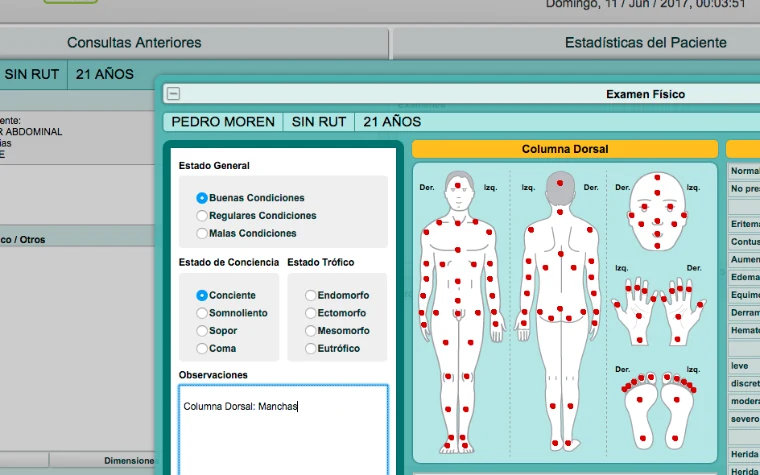Select the top forehead dot on face diagram
This screenshot has height=475, width=760.
pos(657,178)
